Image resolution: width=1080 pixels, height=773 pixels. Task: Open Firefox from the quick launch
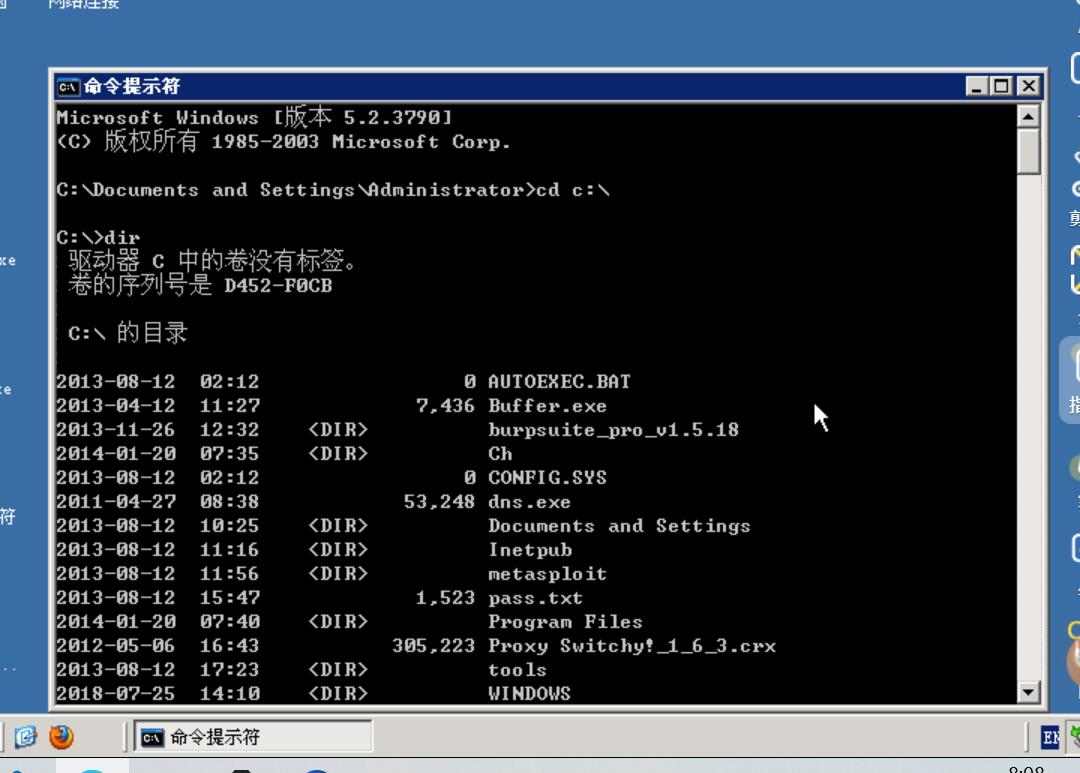pos(61,736)
